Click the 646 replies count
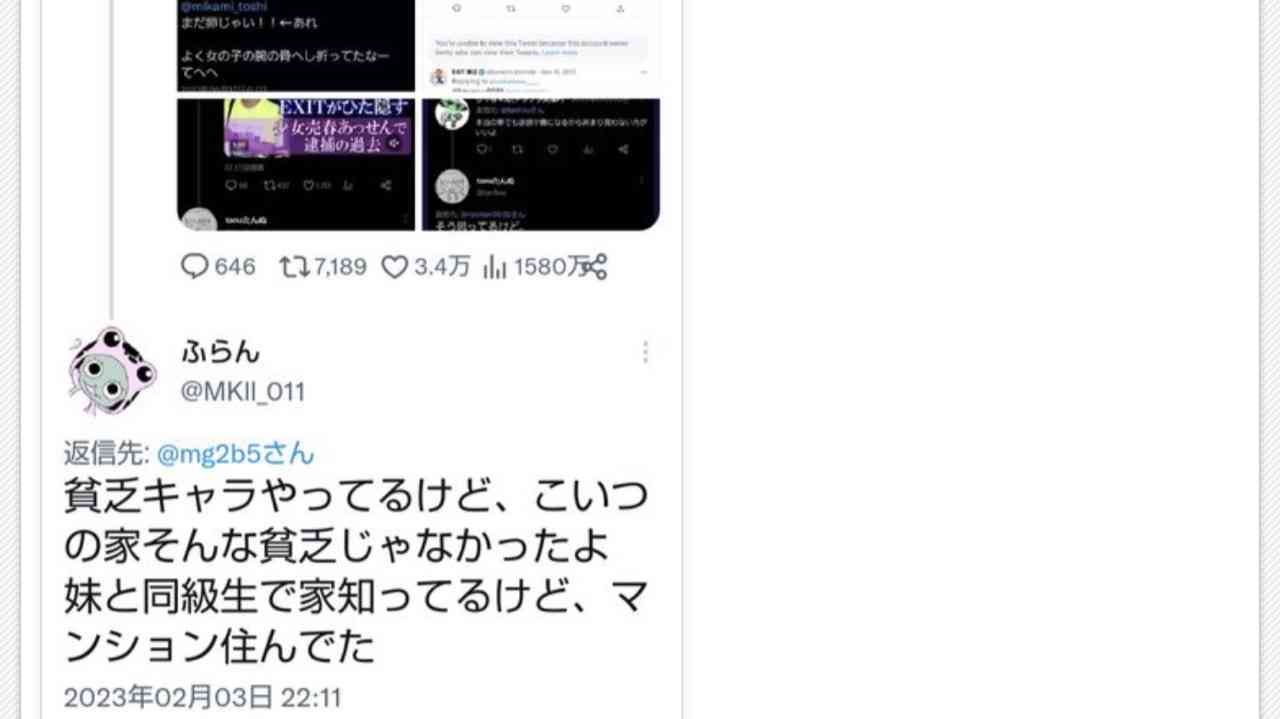 pos(235,267)
